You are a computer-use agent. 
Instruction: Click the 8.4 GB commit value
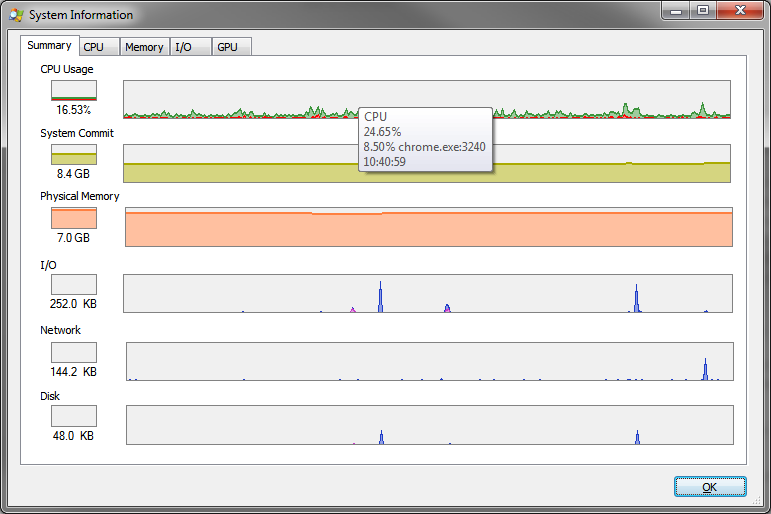click(x=73, y=174)
